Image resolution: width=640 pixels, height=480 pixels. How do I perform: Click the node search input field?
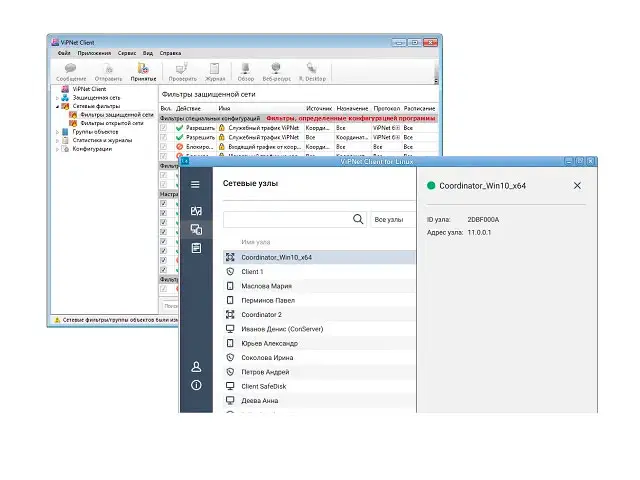(287, 218)
